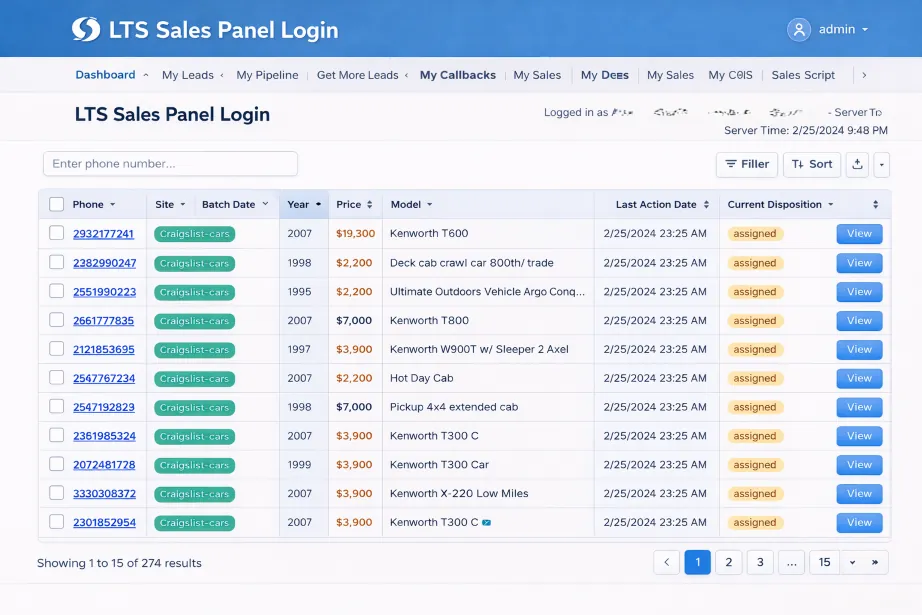Click the Craigslist-cars tag for 2382990247

click(x=195, y=263)
